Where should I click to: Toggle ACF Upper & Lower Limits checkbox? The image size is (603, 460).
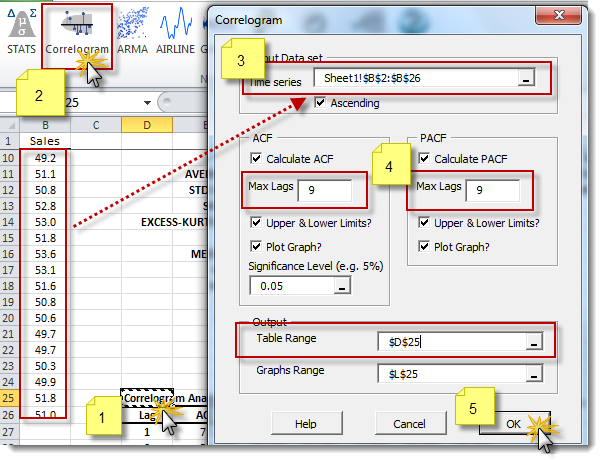point(256,223)
